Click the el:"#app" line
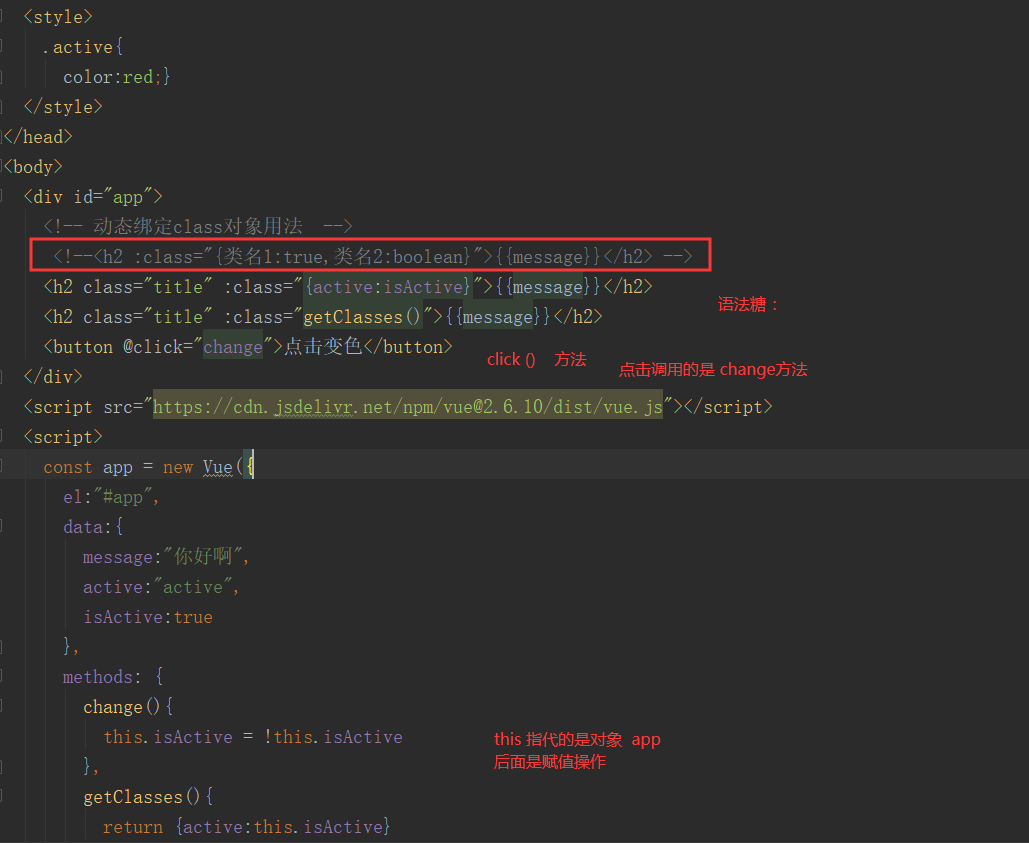The width and height of the screenshot is (1029, 843). [x=111, y=497]
